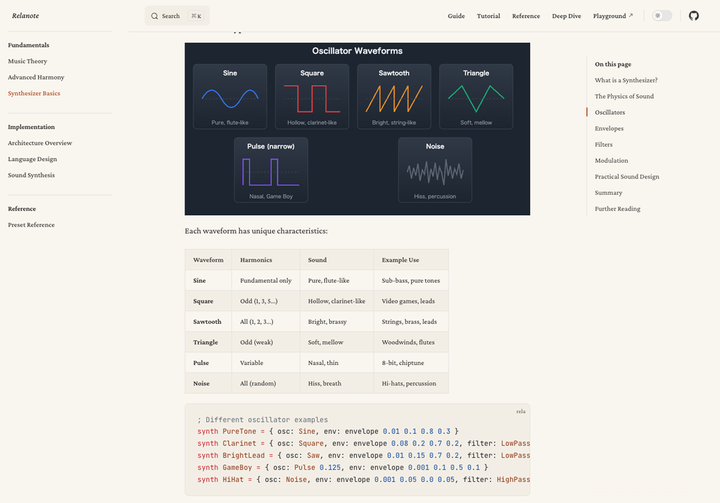Click the GitHub icon in header
This screenshot has width=720, height=503.
tap(694, 16)
